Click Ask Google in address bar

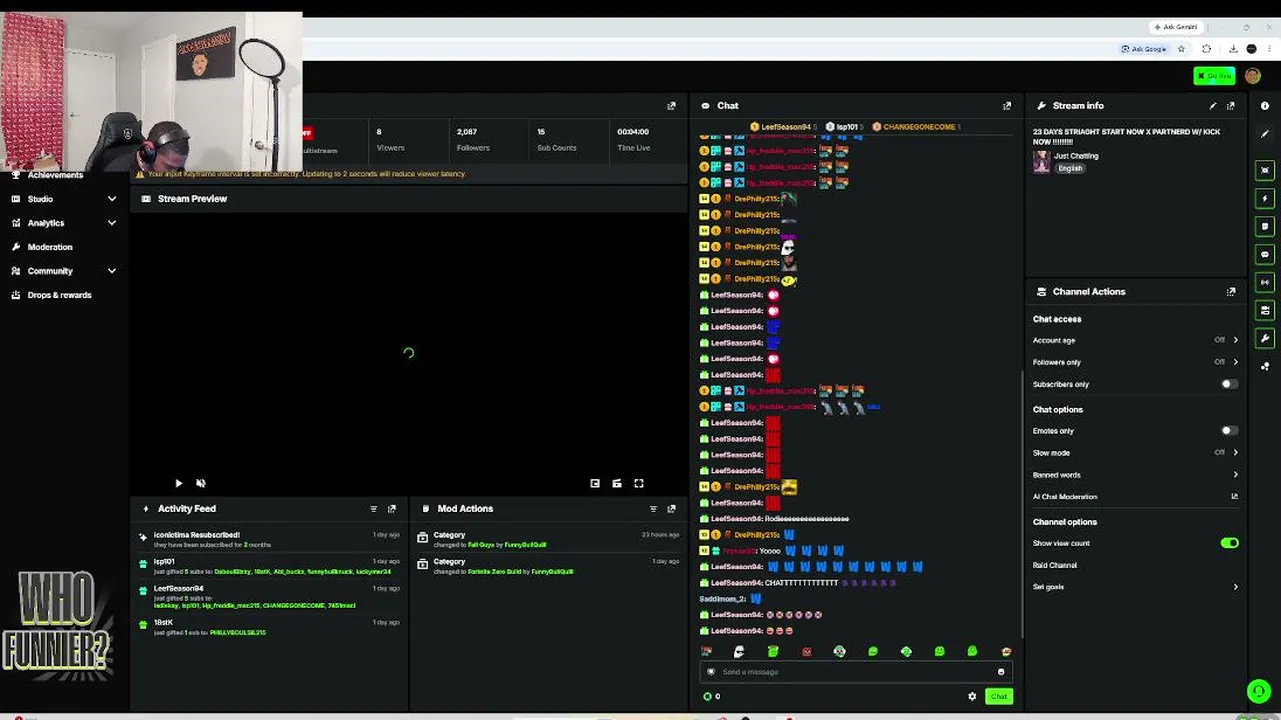click(1144, 49)
